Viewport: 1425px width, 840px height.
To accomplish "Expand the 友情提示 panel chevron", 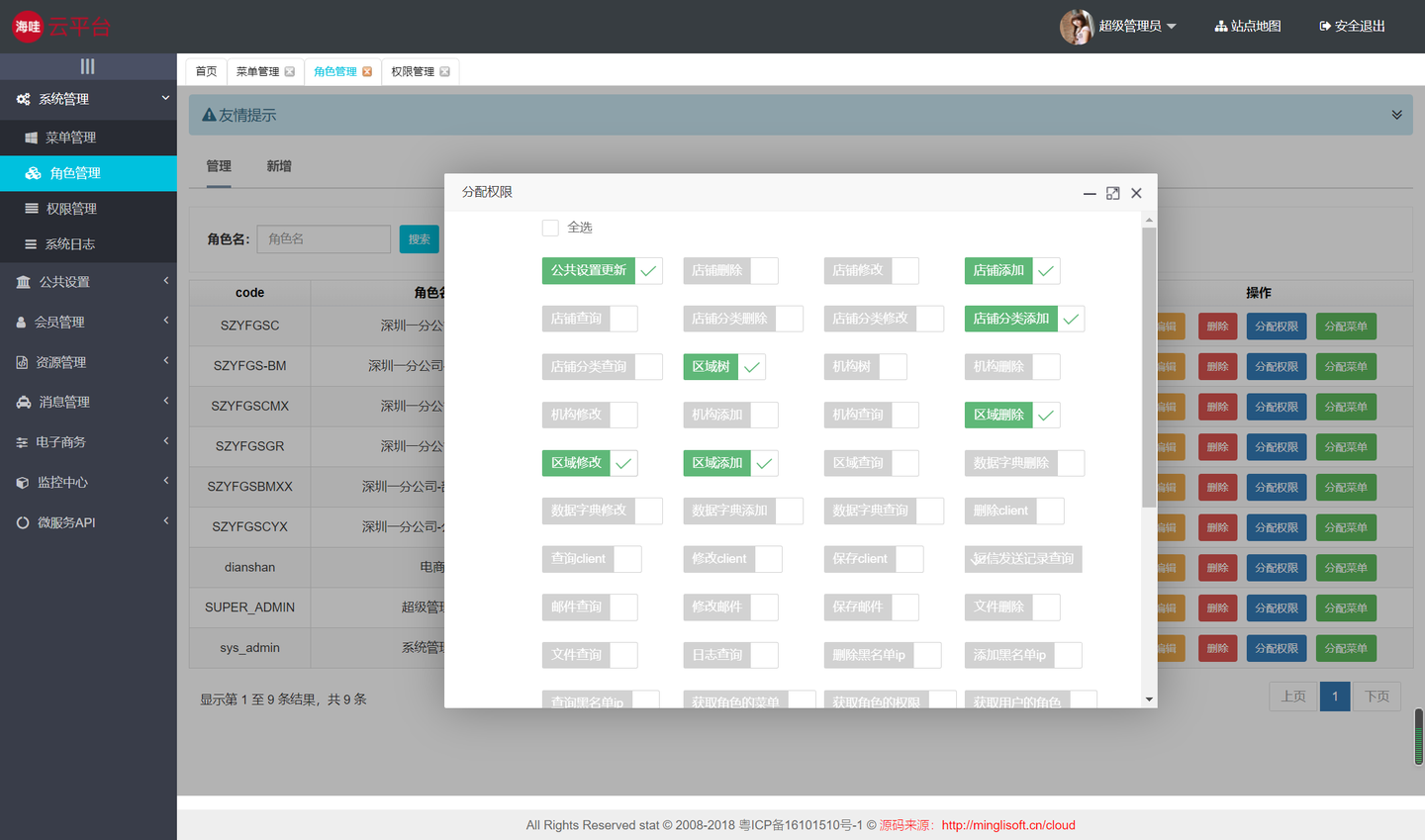I will 1396,114.
